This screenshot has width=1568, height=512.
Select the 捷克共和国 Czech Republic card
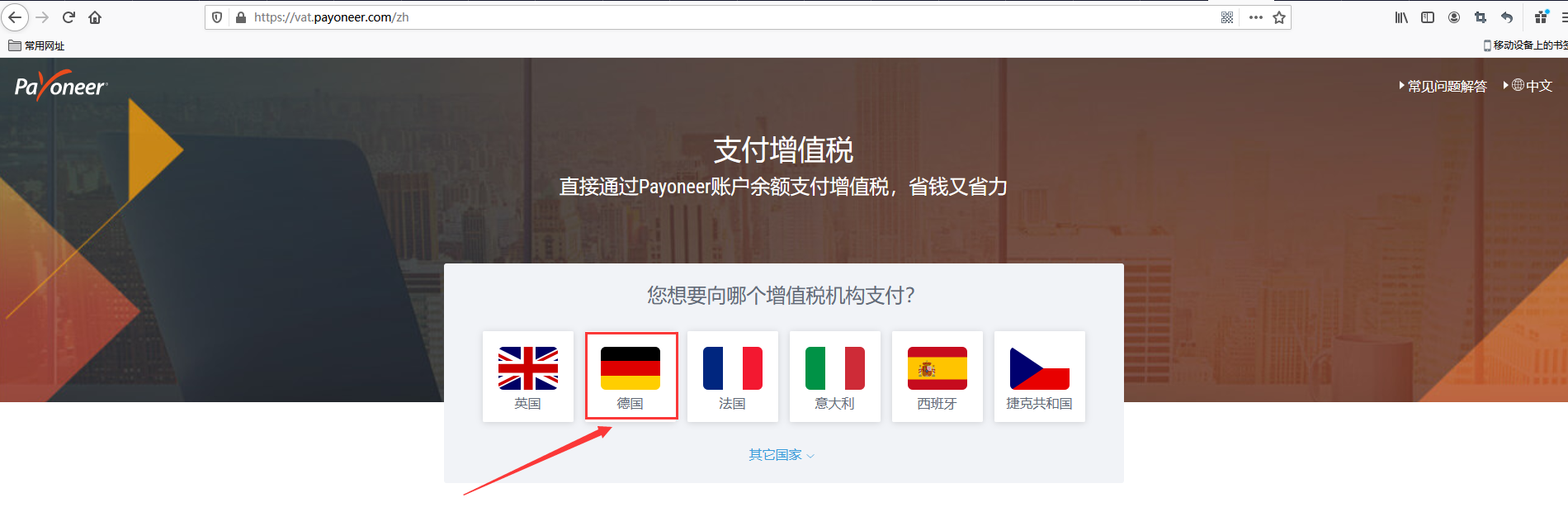(1040, 377)
